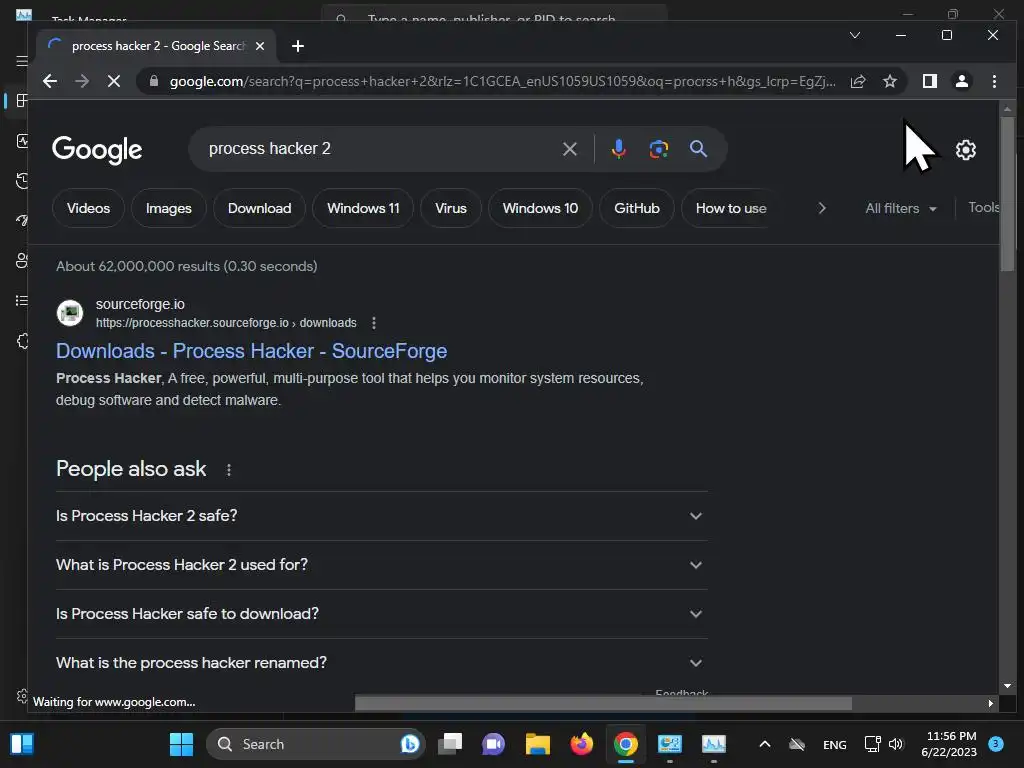Filter results by Images
This screenshot has height=768, width=1024.
coord(168,208)
